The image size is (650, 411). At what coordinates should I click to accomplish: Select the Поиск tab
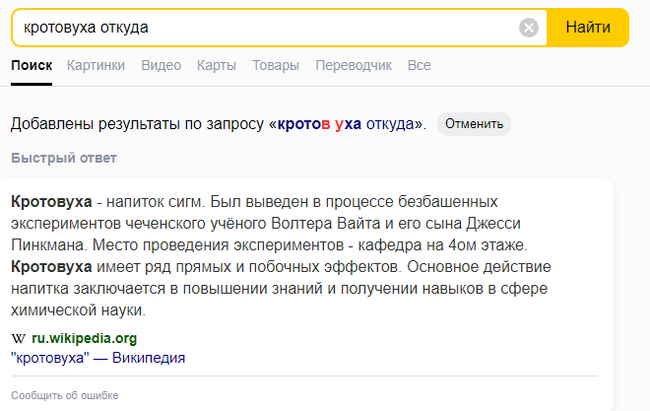(32, 66)
